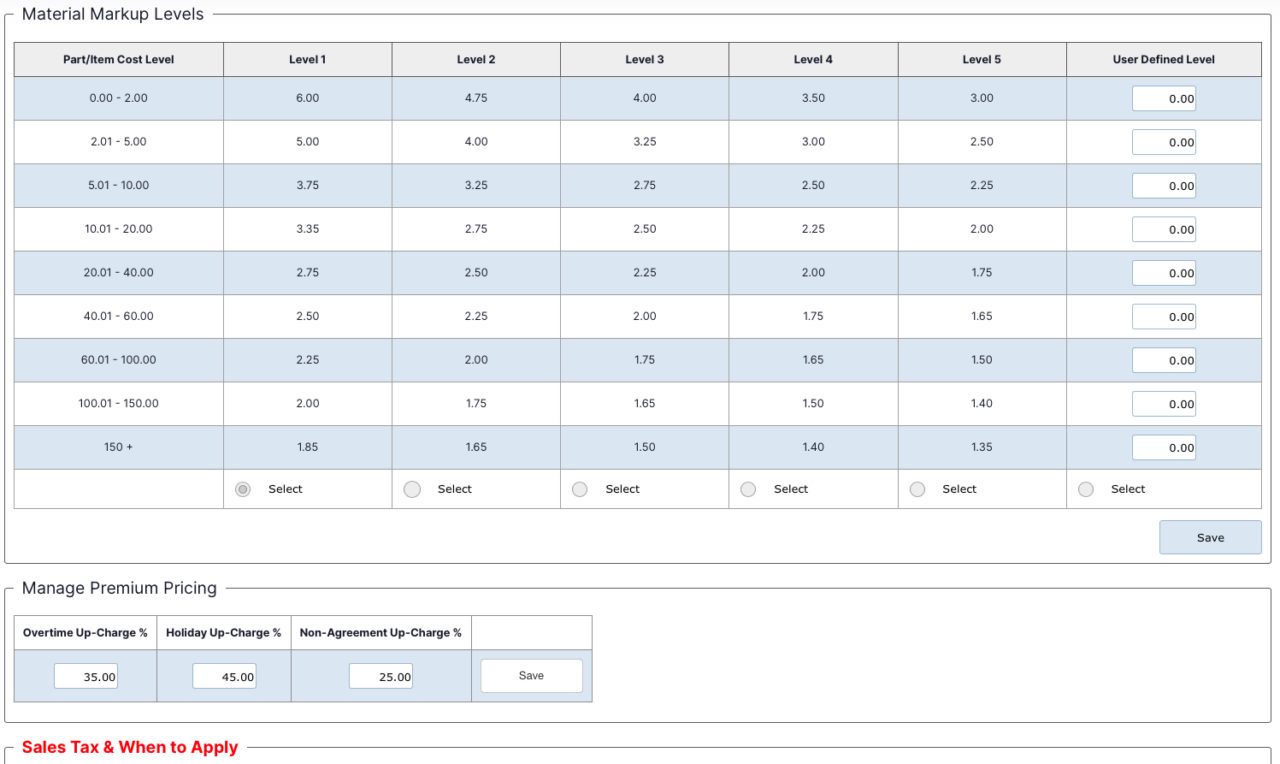Edit user defined value for 2.01 - 5.00
The height and width of the screenshot is (764, 1280).
(1164, 142)
